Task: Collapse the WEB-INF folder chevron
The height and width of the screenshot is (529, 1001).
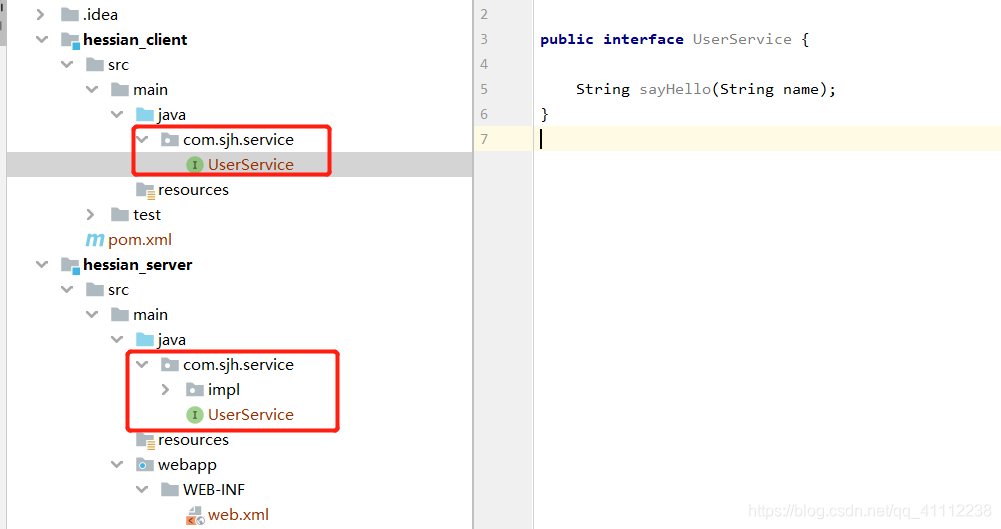Action: tap(142, 489)
